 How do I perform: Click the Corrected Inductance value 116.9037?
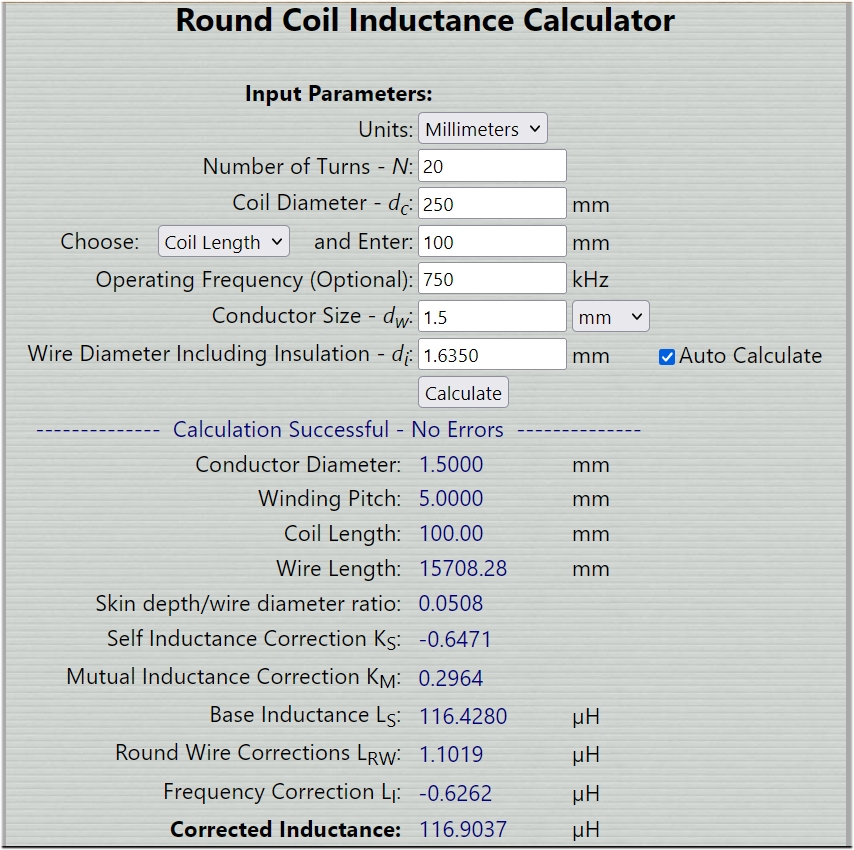point(463,830)
